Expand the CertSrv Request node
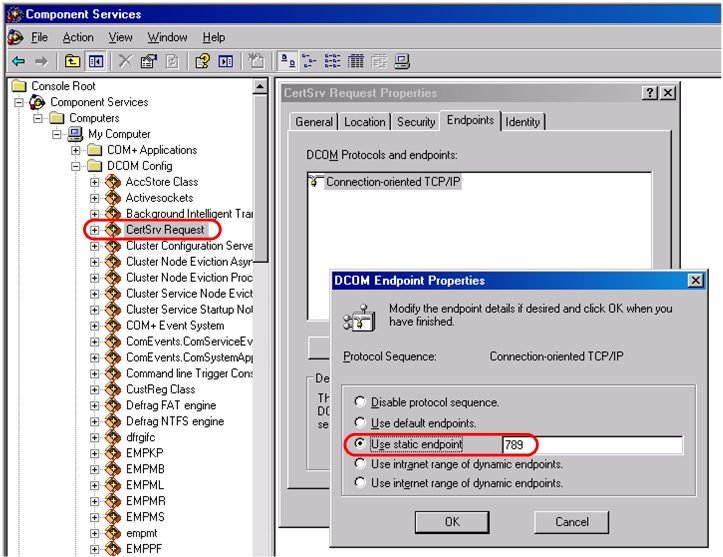The width and height of the screenshot is (723, 557). [95, 230]
